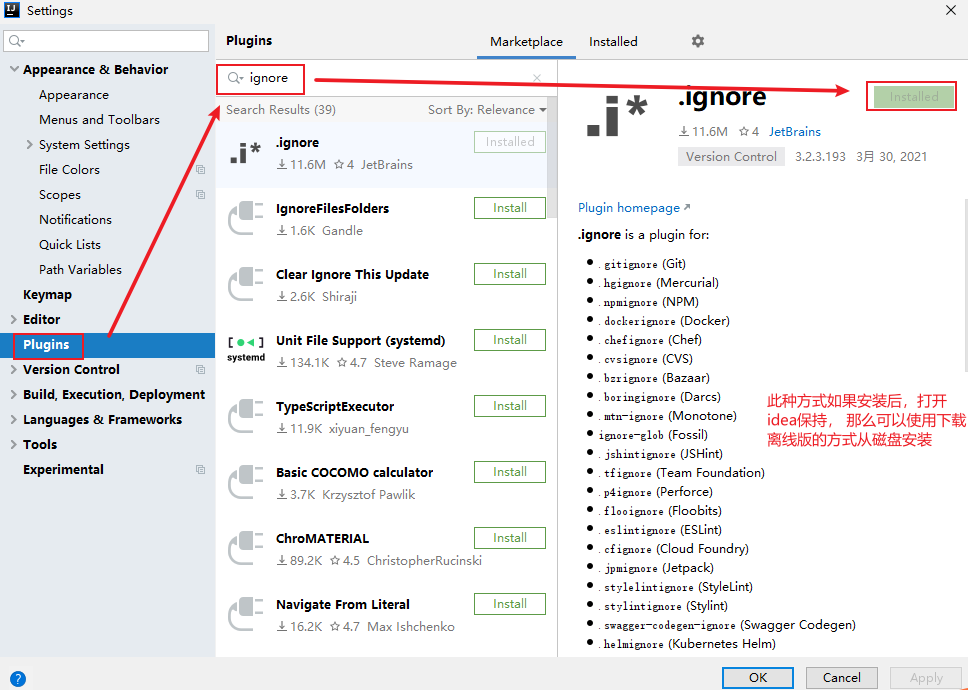
Task: Click the TypeScriptExecutor plugin icon
Action: point(246,417)
